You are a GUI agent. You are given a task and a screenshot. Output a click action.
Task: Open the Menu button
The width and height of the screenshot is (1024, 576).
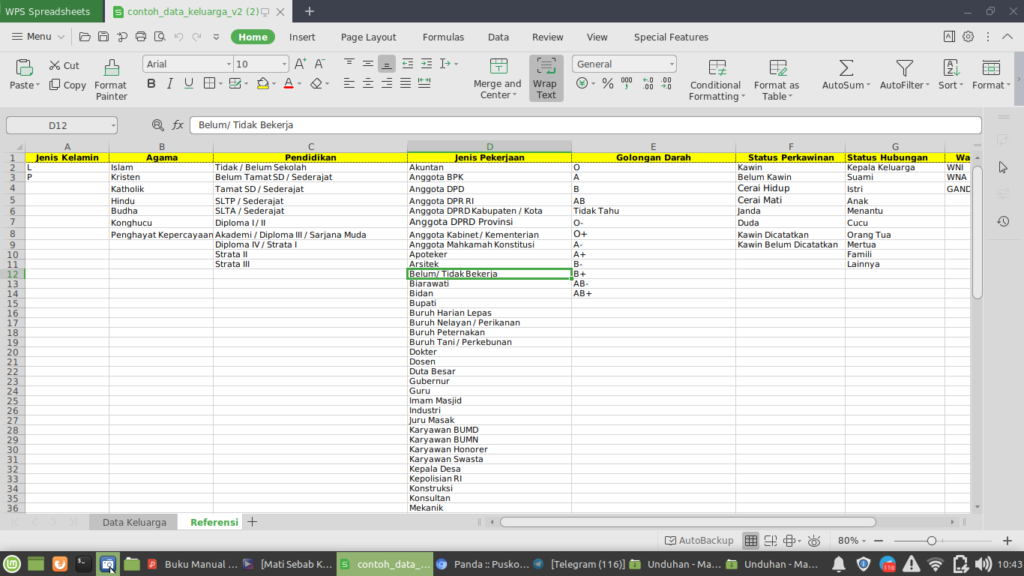pyautogui.click(x=38, y=37)
